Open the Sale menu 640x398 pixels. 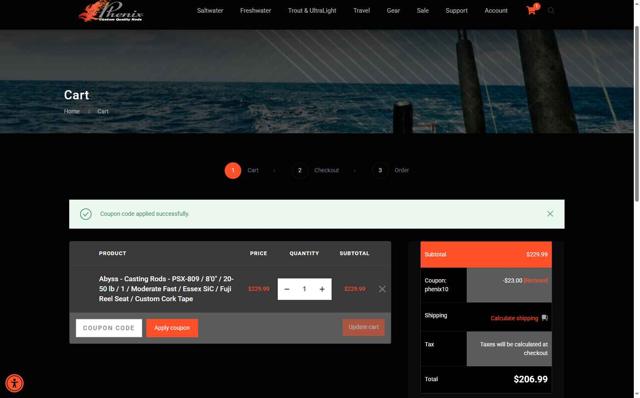(x=422, y=11)
